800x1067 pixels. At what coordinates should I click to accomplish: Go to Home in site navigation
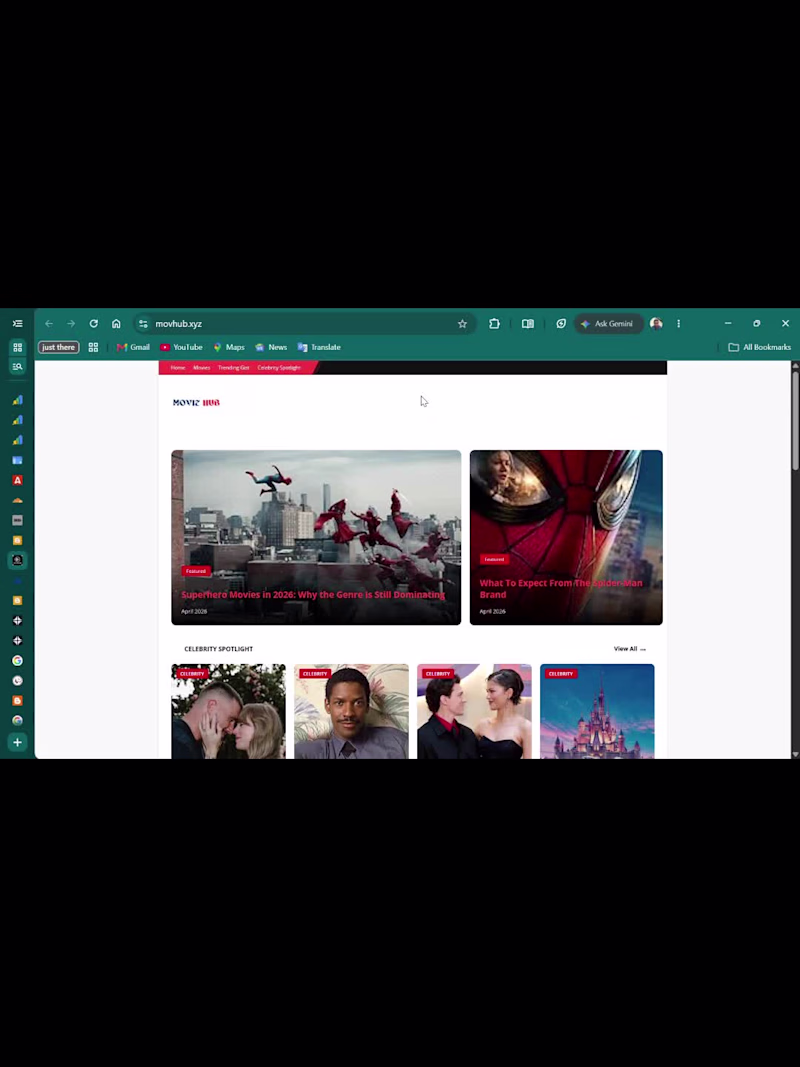click(178, 368)
